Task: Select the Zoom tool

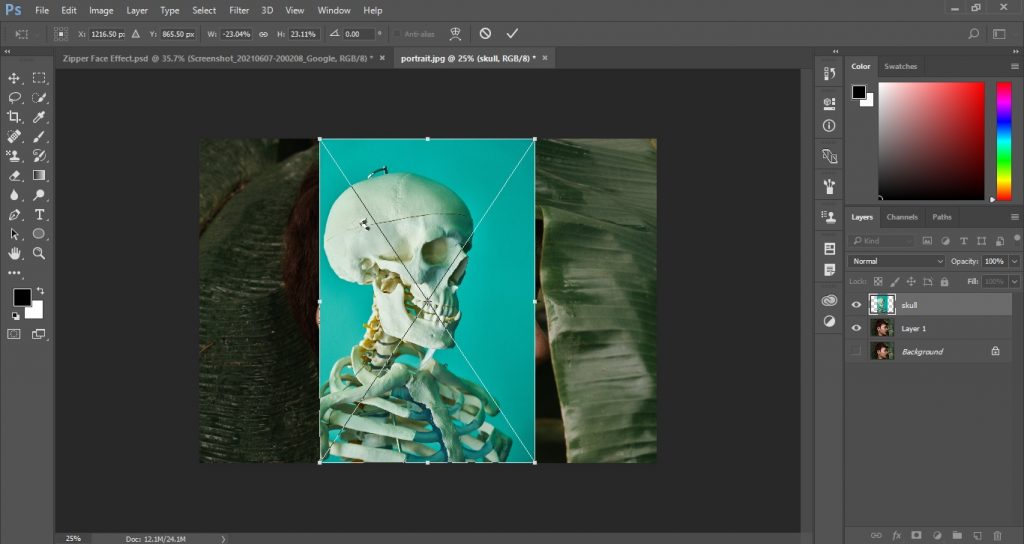Action: pyautogui.click(x=39, y=253)
